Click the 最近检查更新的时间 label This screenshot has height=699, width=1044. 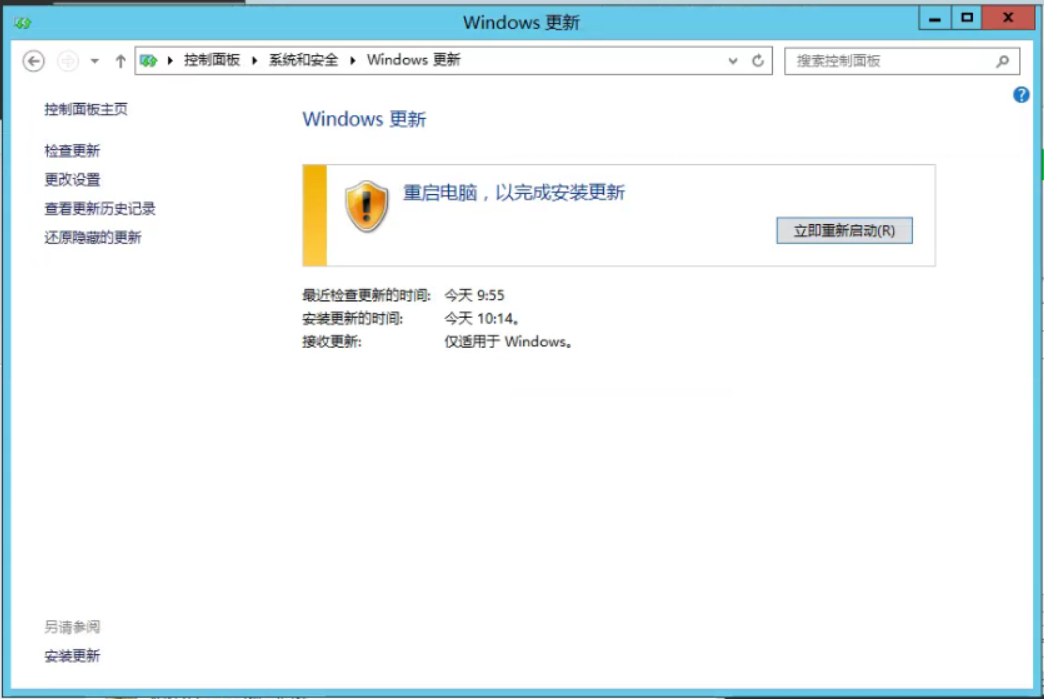[366, 295]
